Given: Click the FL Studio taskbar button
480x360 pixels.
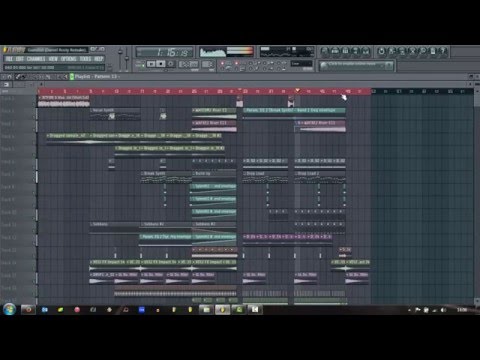Looking at the screenshot, I should pyautogui.click(x=223, y=310).
